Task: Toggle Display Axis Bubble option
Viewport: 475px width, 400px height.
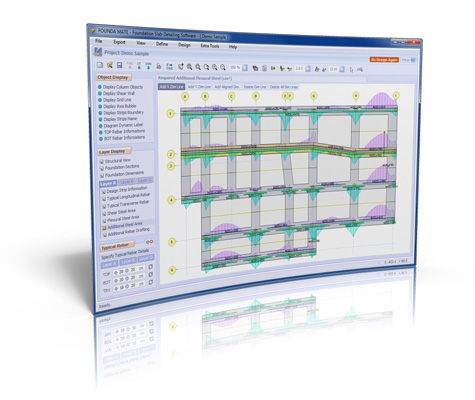Action: coord(117,106)
